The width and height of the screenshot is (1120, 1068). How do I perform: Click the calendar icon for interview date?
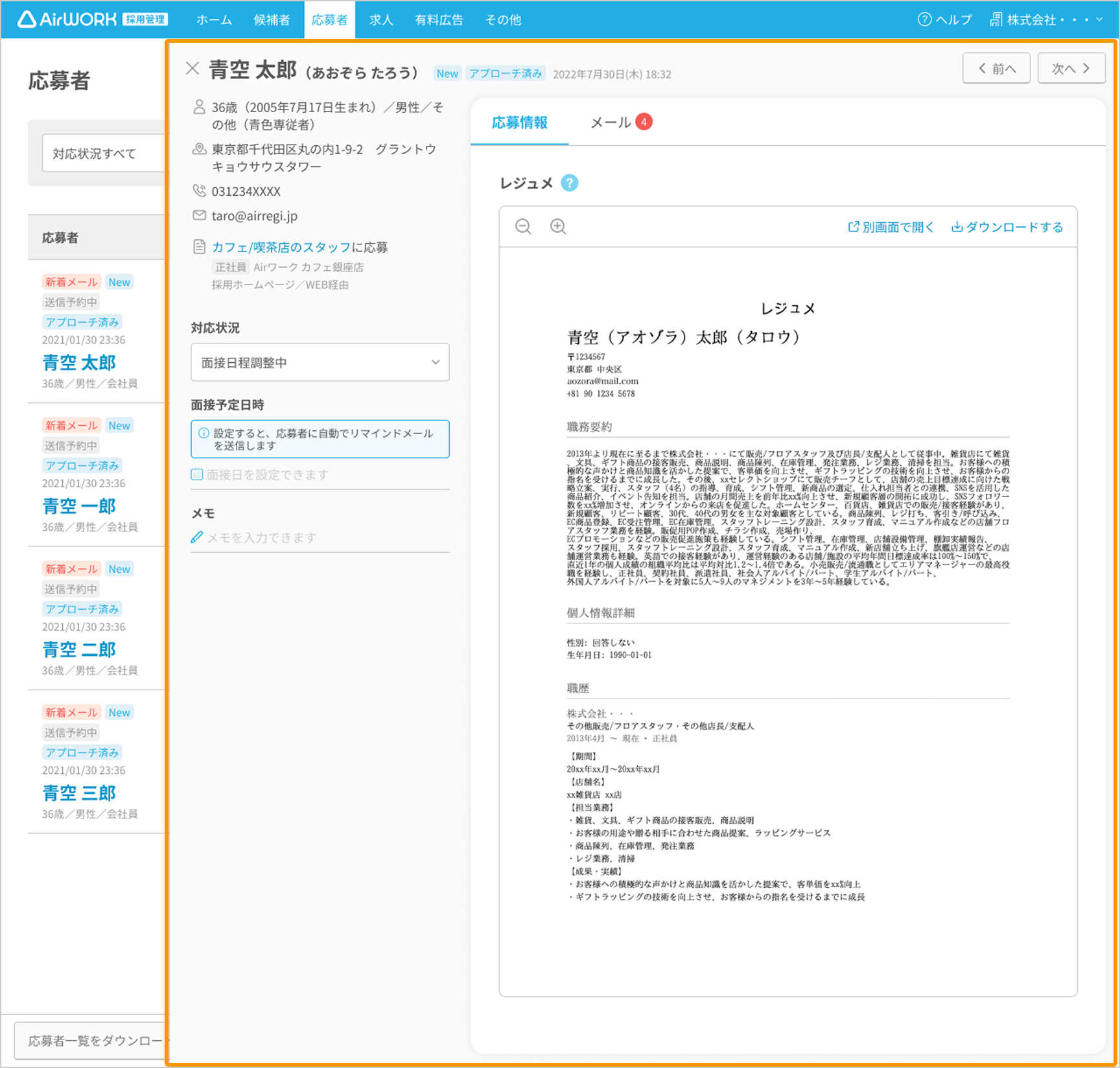(x=197, y=474)
